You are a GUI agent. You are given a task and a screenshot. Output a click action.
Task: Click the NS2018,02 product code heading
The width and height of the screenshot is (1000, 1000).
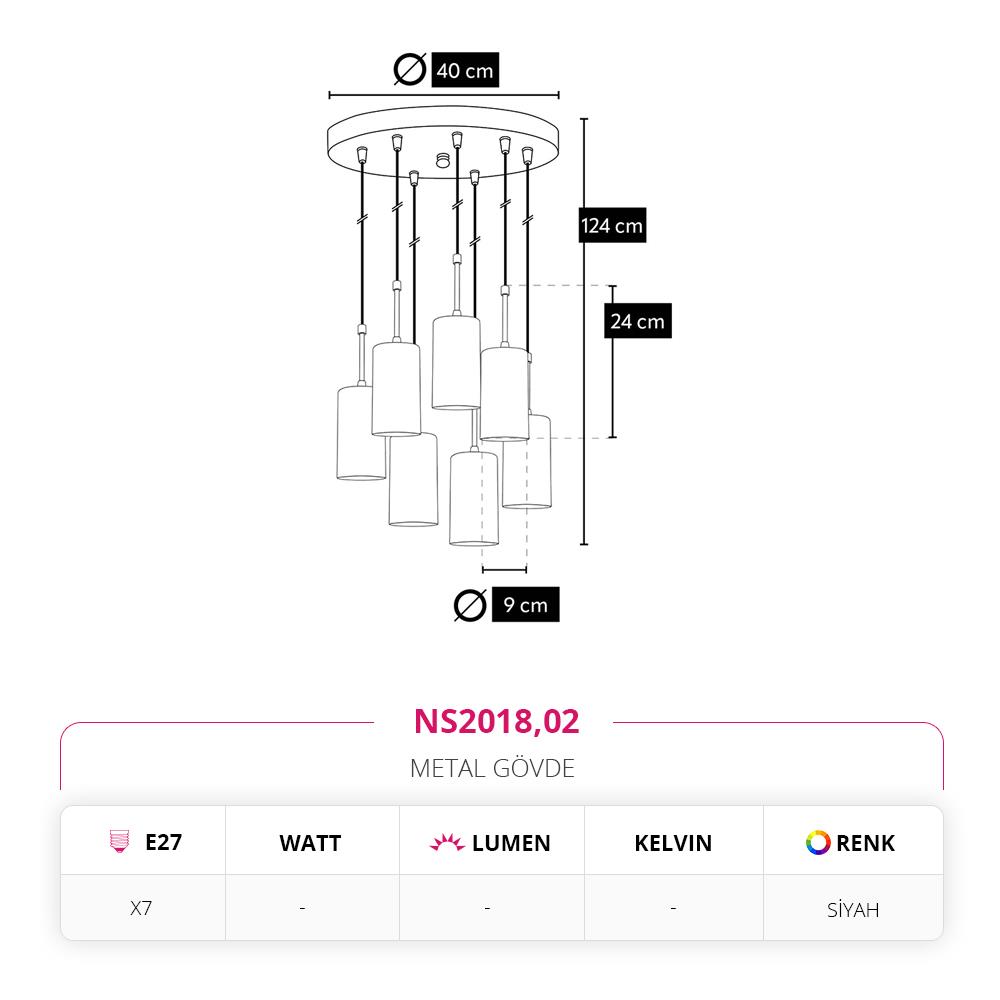[496, 721]
